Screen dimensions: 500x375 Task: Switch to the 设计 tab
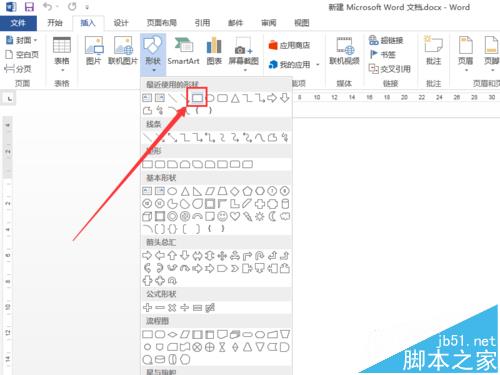click(x=121, y=23)
